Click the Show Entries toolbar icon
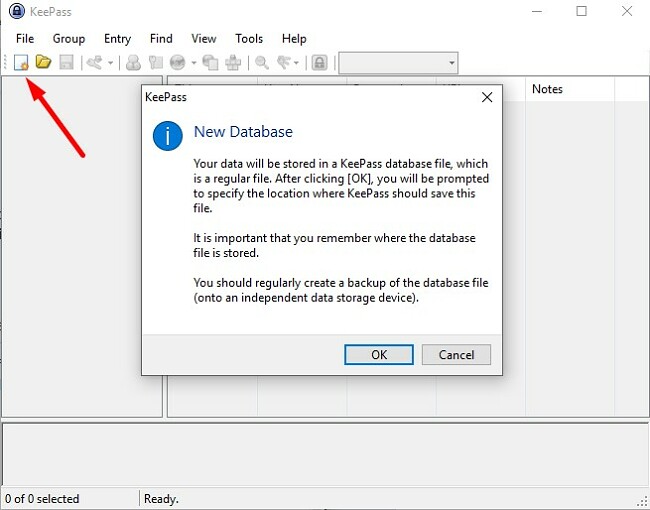Image resolution: width=650 pixels, height=510 pixels. click(x=284, y=63)
